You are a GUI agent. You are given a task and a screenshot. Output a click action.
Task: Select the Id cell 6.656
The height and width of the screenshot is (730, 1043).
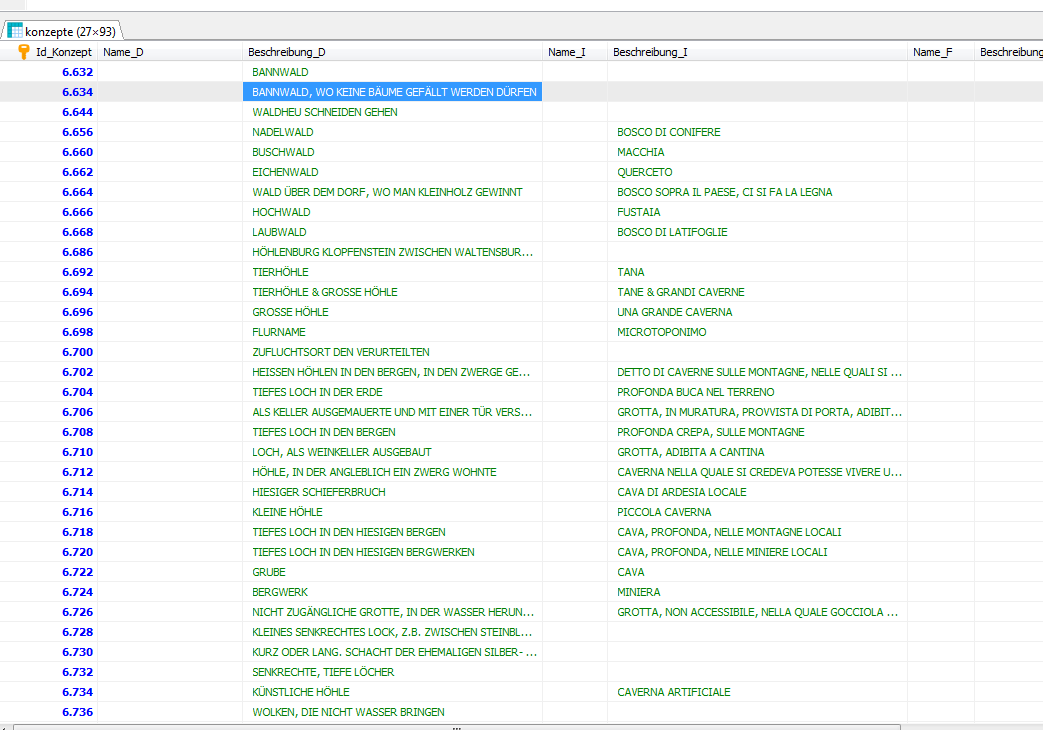click(x=77, y=132)
